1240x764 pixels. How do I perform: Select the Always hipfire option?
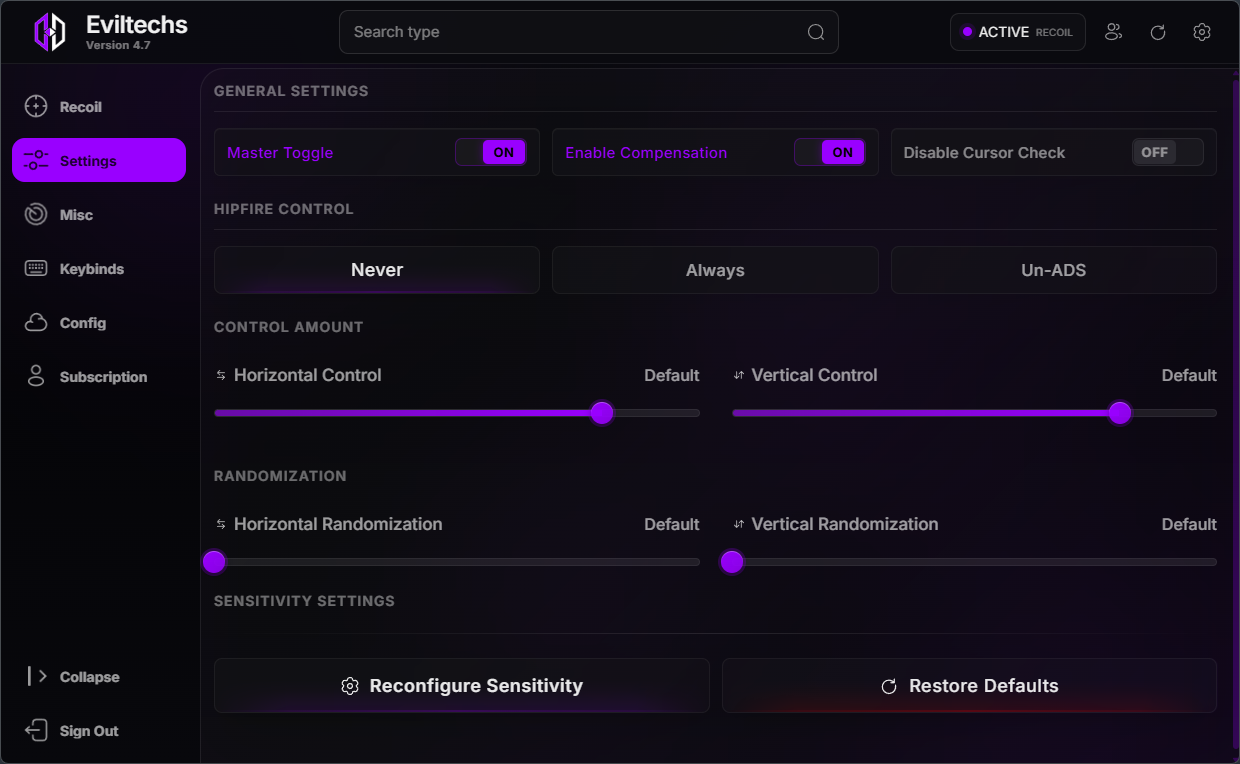(x=715, y=270)
